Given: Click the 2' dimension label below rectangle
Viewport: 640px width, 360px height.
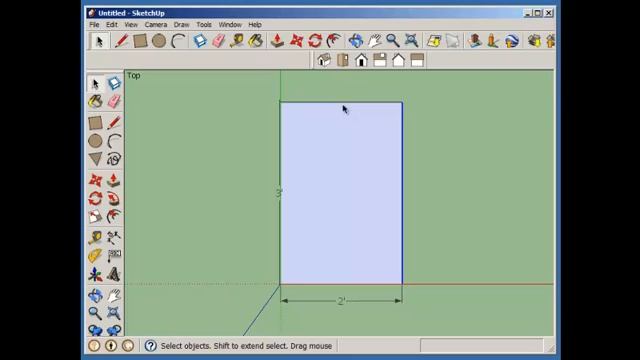Looking at the screenshot, I should coord(341,301).
